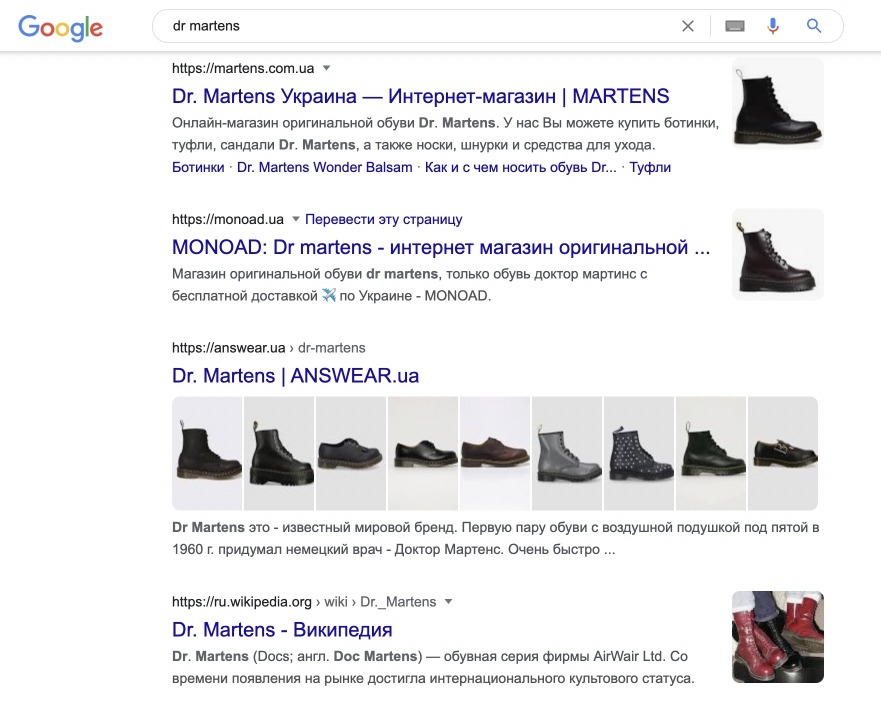Open the Туфли sitelink
Image resolution: width=881 pixels, height=720 pixels.
[650, 167]
